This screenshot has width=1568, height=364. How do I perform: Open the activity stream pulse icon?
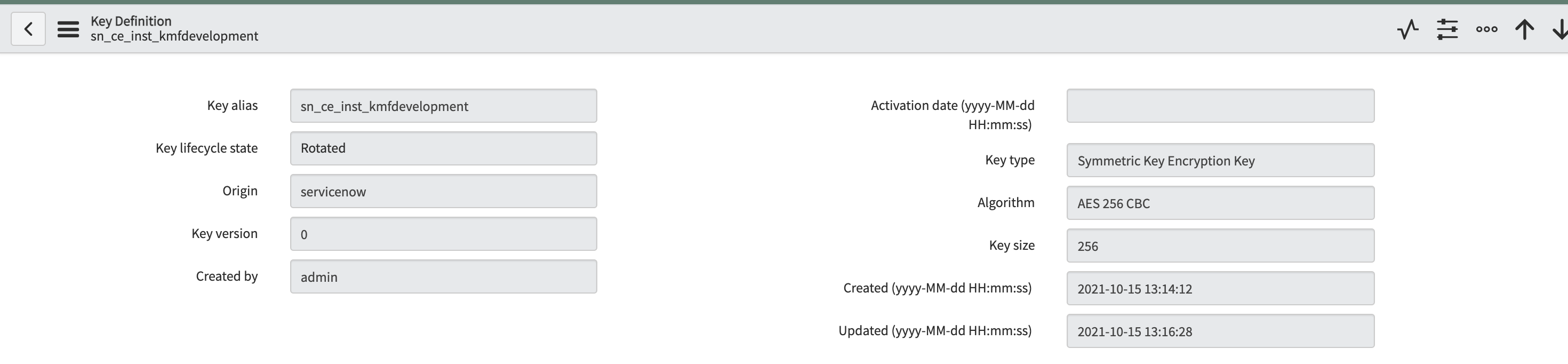1408,29
